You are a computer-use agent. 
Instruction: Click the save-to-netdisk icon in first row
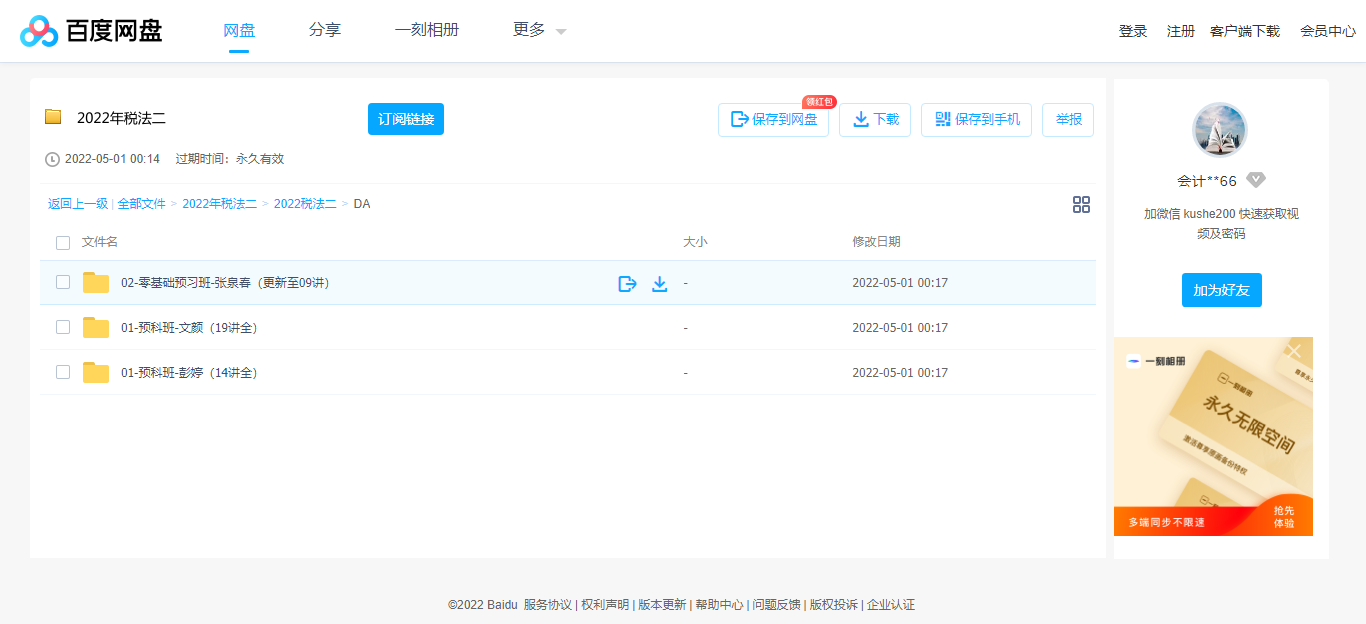coord(627,284)
